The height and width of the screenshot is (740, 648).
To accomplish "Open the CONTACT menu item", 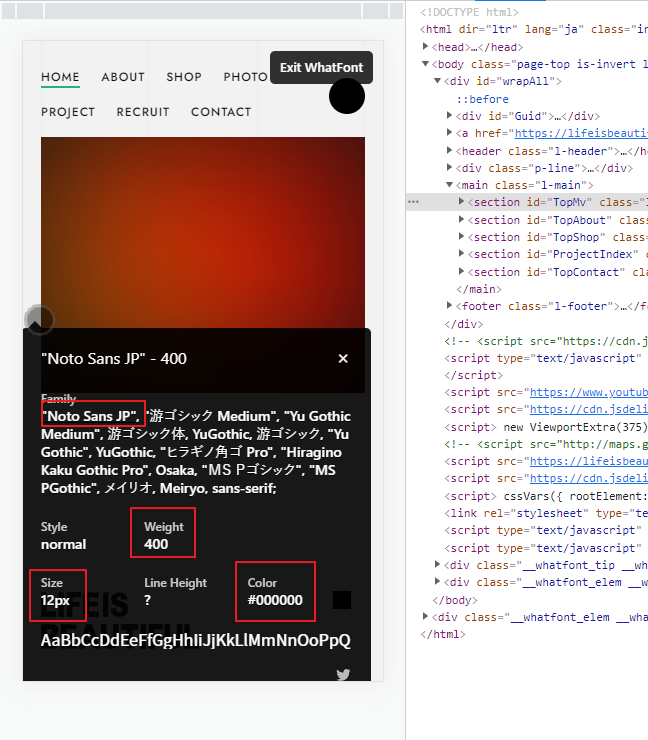I will click(221, 112).
